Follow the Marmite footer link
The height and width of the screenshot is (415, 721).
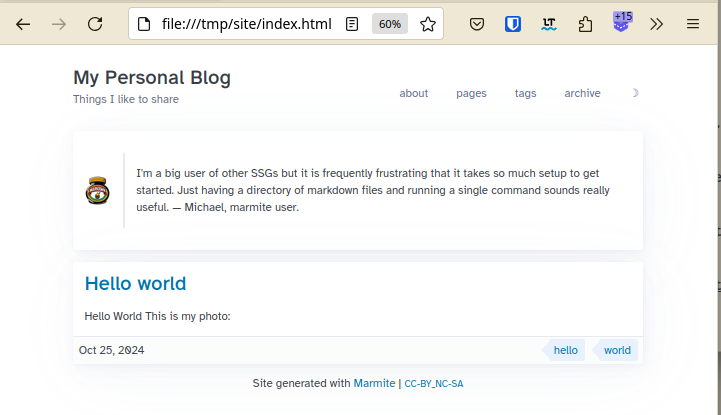374,383
